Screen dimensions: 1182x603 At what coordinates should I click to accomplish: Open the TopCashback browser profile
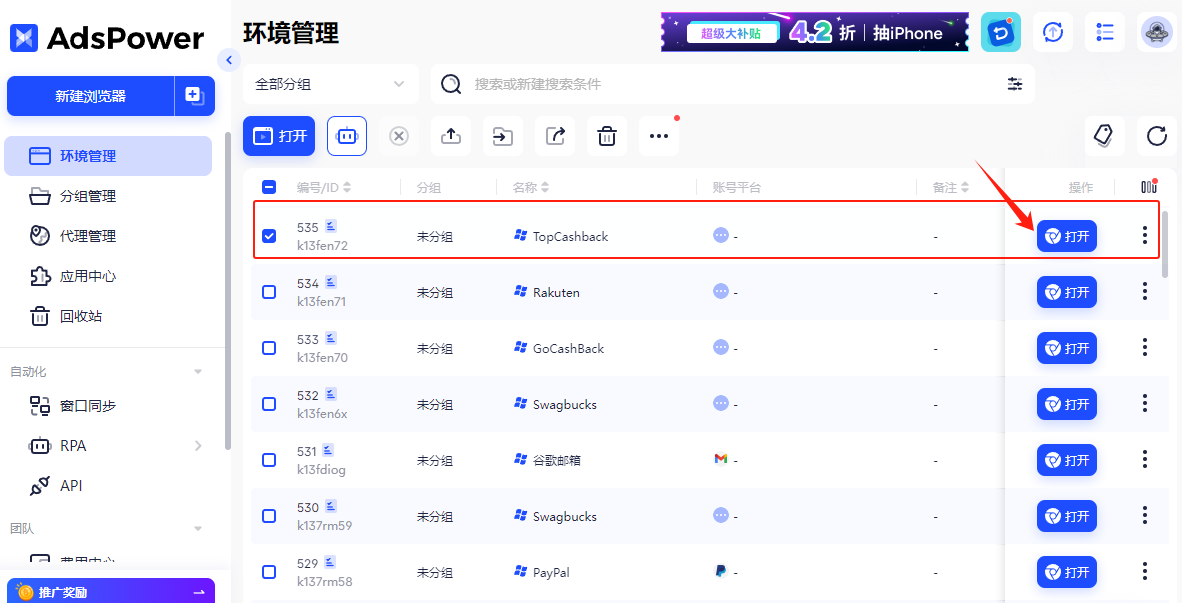[1067, 236]
